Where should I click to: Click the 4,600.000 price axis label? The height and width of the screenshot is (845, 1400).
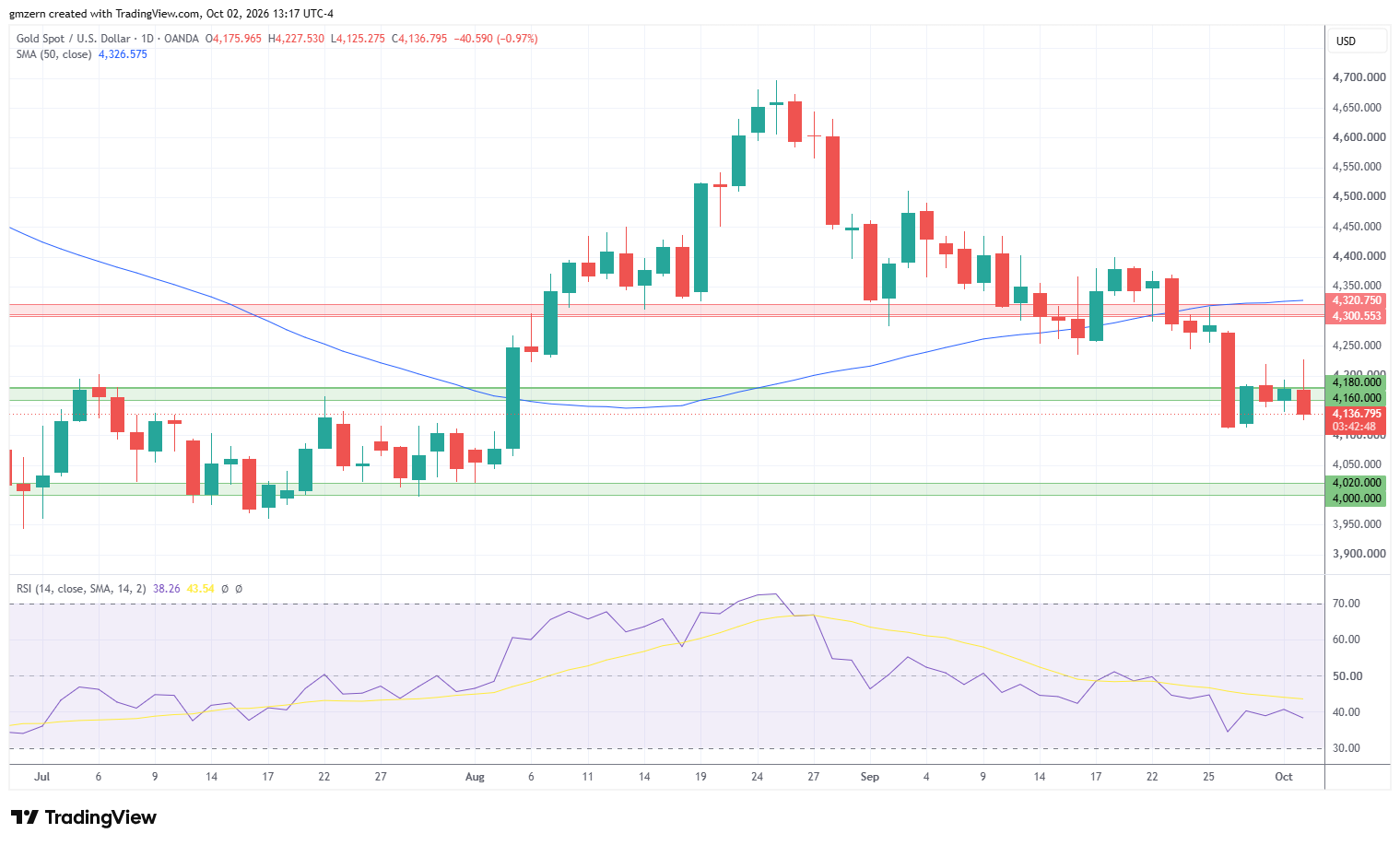(1359, 137)
